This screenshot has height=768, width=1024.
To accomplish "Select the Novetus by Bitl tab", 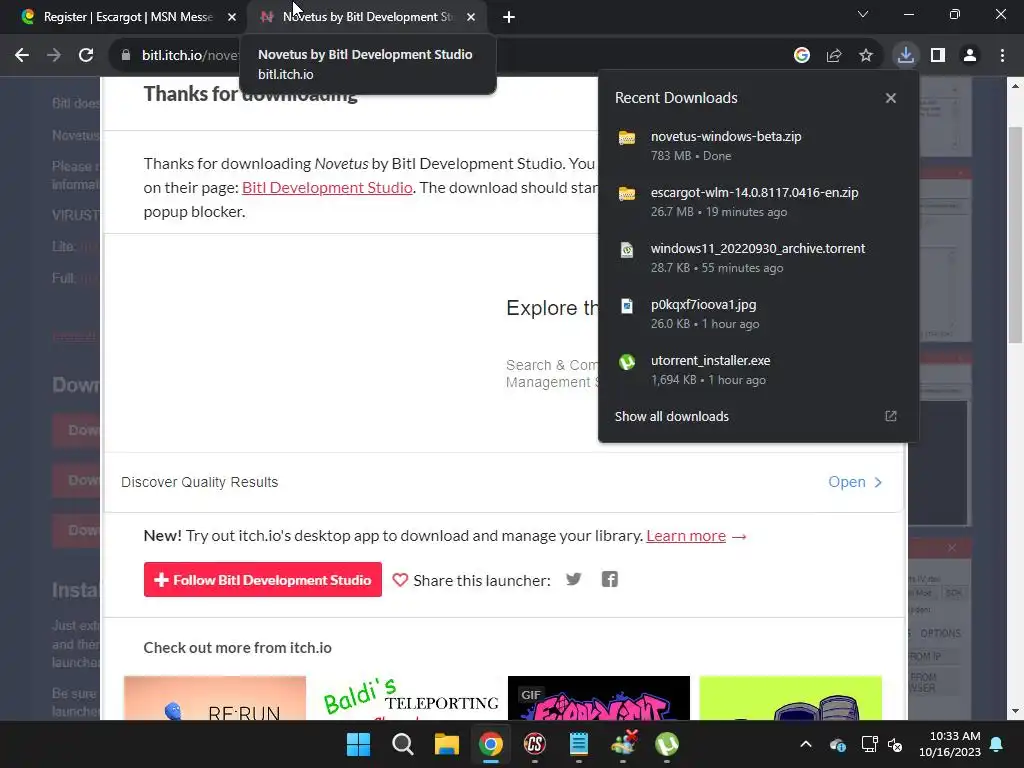I will coord(368,17).
